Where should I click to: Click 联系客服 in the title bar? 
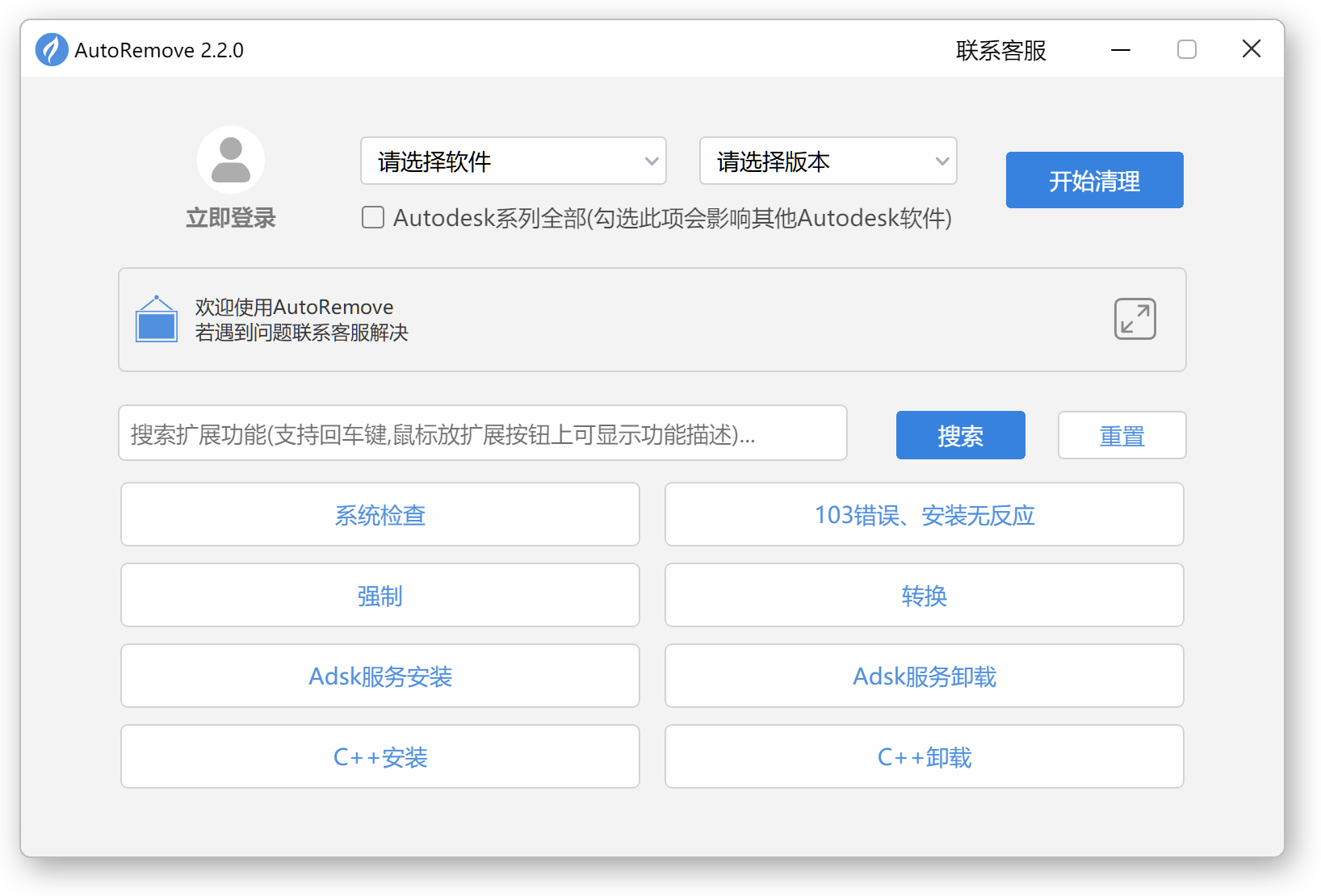click(x=1000, y=50)
